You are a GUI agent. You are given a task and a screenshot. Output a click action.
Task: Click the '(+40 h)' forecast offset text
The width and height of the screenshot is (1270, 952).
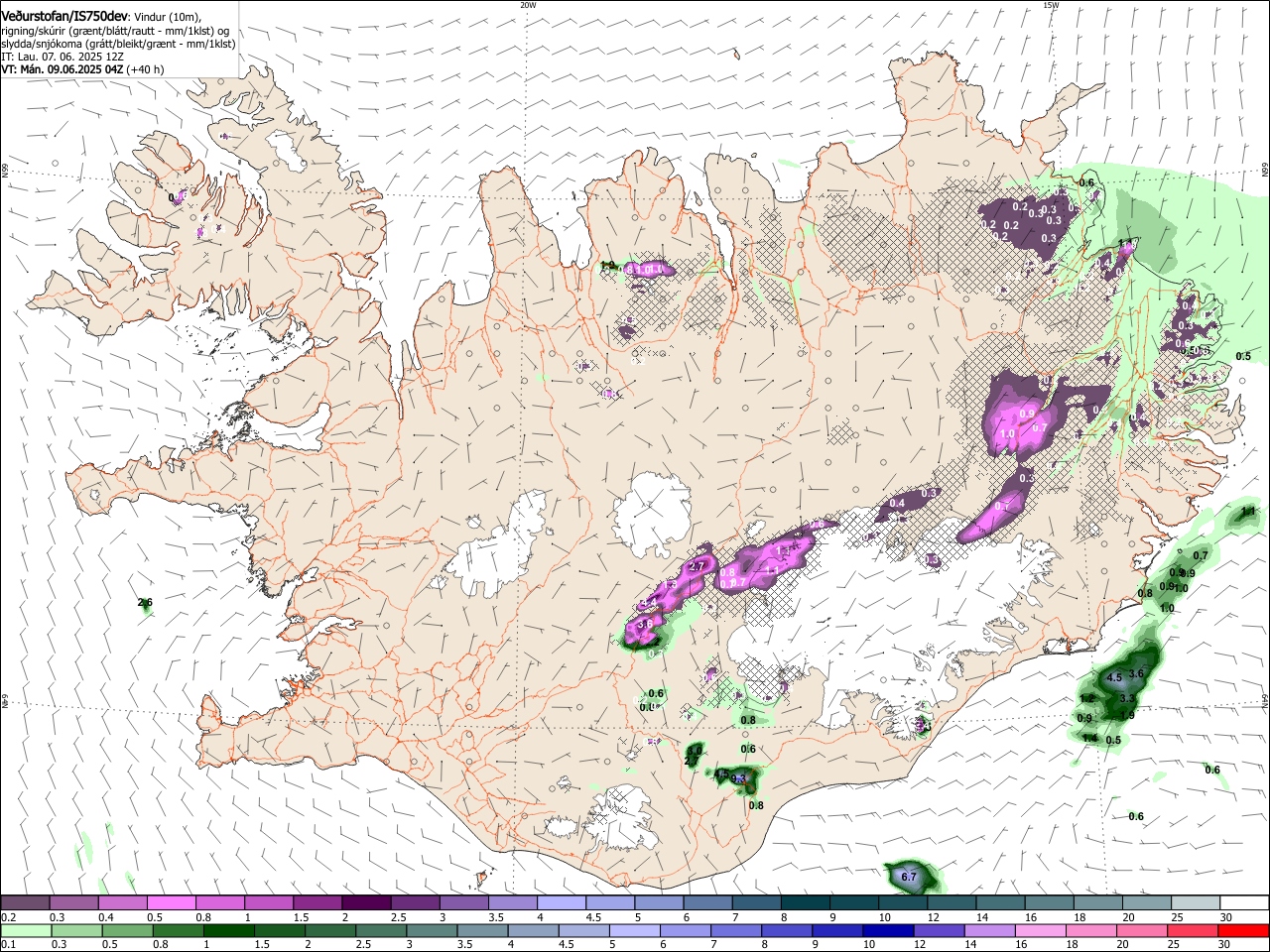coord(146,69)
